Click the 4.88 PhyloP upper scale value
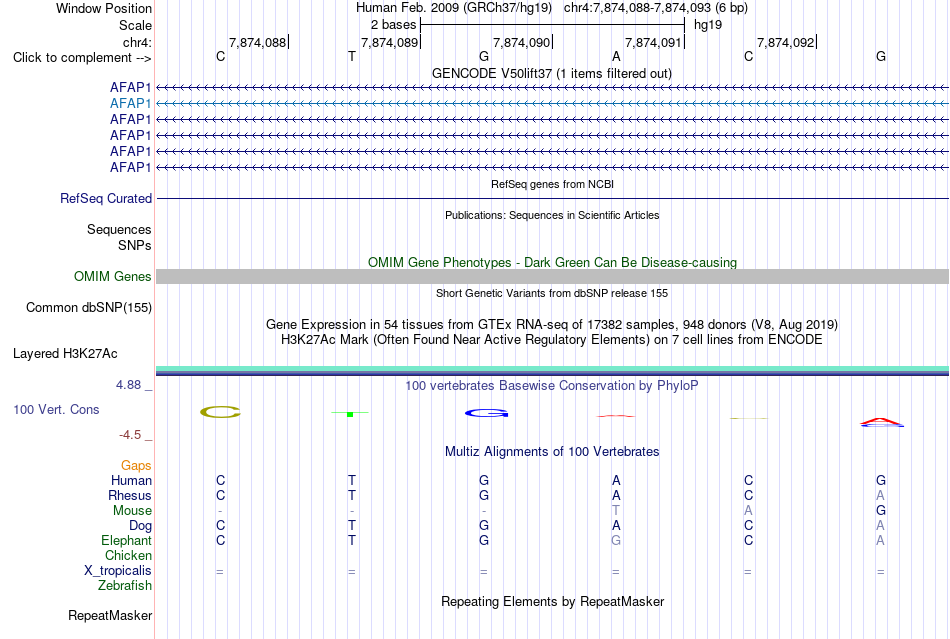This screenshot has height=639, width=950. click(128, 385)
